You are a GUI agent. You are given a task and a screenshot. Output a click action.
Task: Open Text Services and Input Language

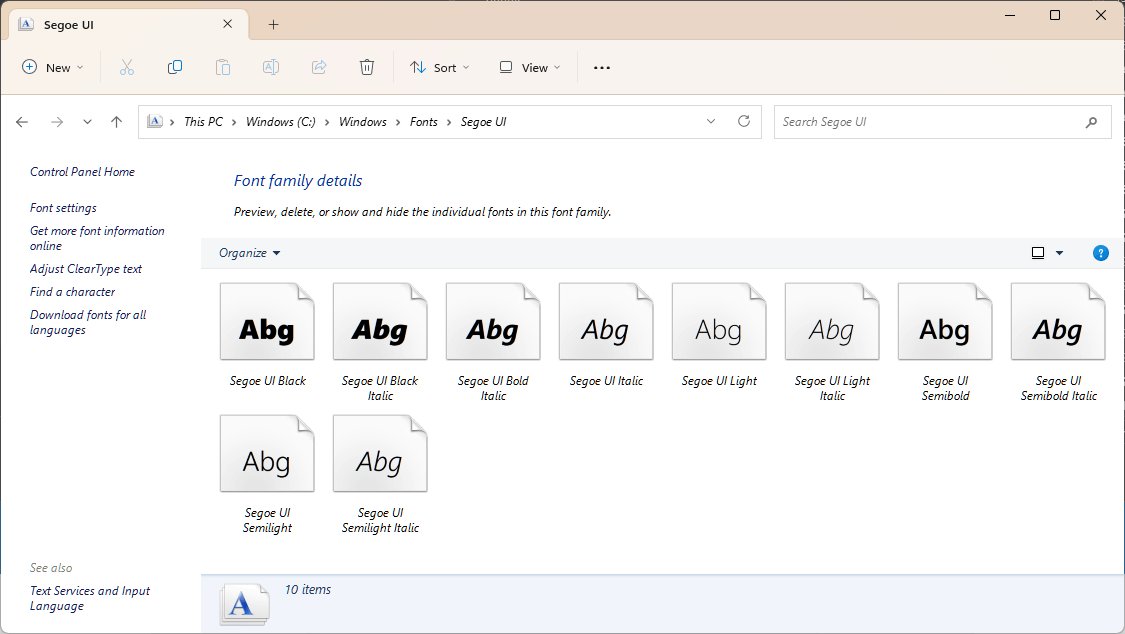[90, 598]
